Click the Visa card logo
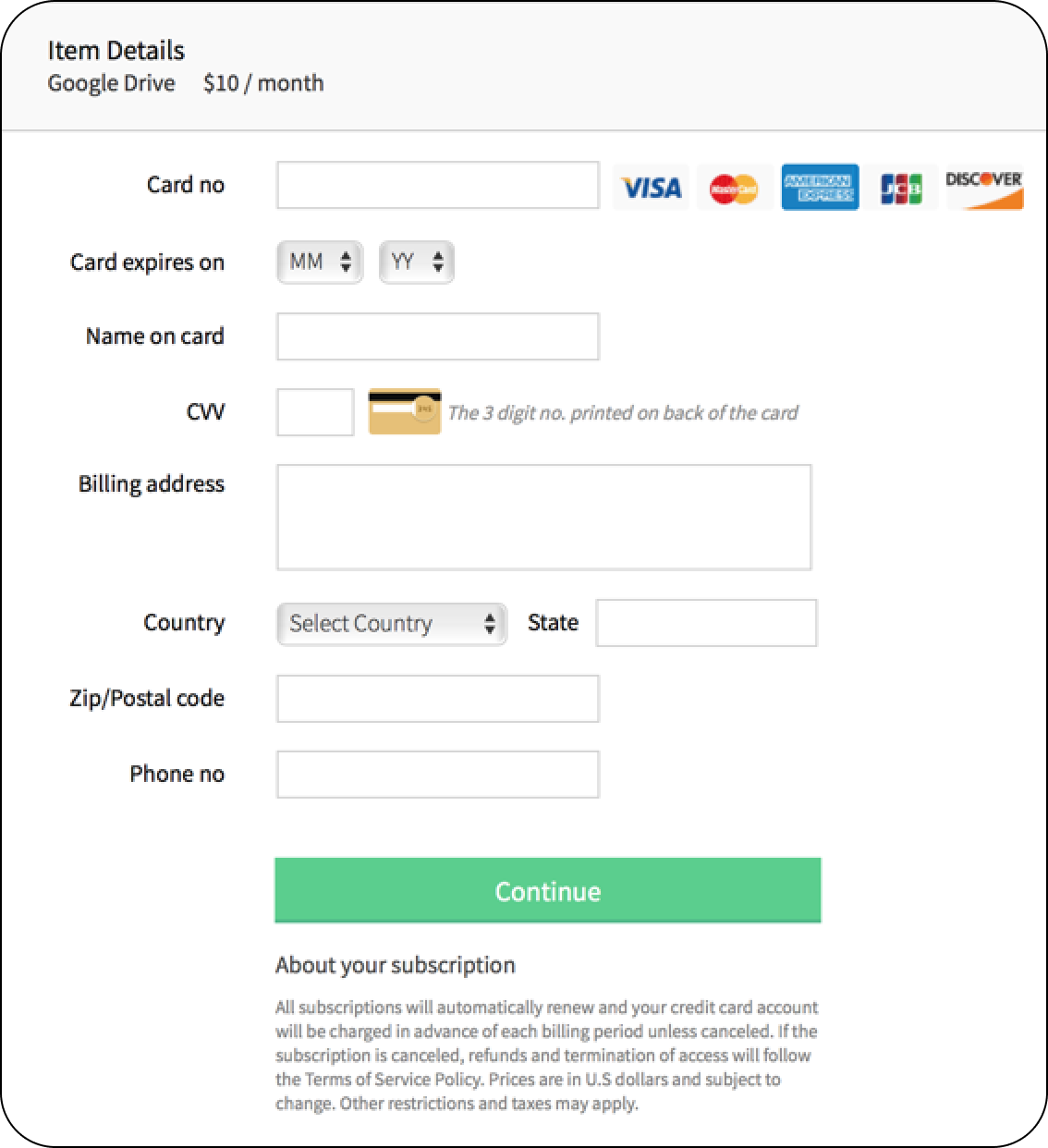The height and width of the screenshot is (1148, 1048). coord(651,188)
